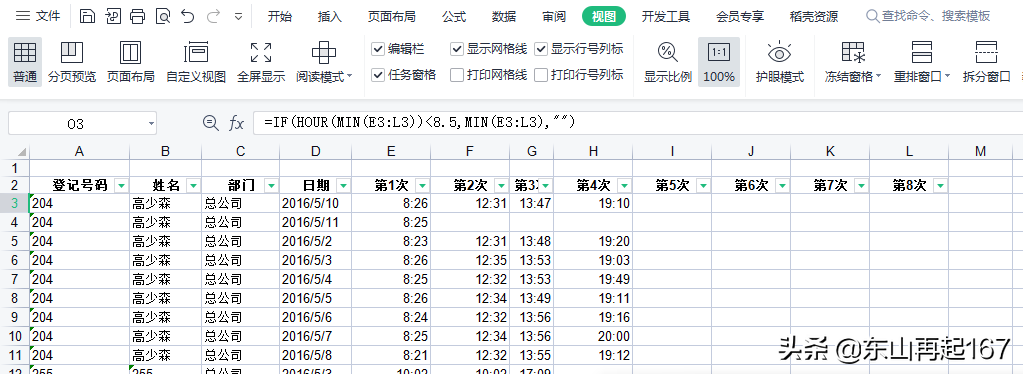Viewport: 1023px width, 374px height.
Task: Uncheck 显示行号列标 checkbox
Action: pyautogui.click(x=540, y=48)
